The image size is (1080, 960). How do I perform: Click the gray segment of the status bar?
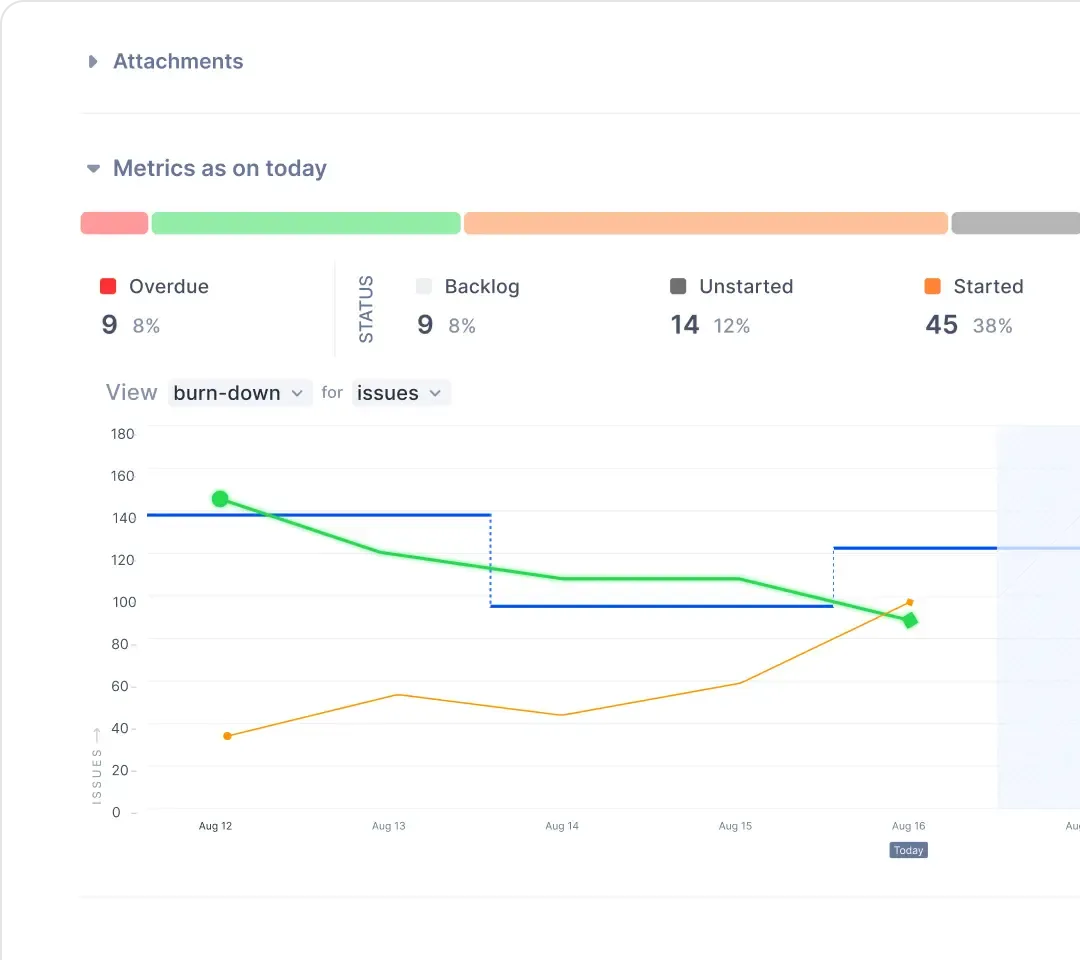coord(1015,223)
